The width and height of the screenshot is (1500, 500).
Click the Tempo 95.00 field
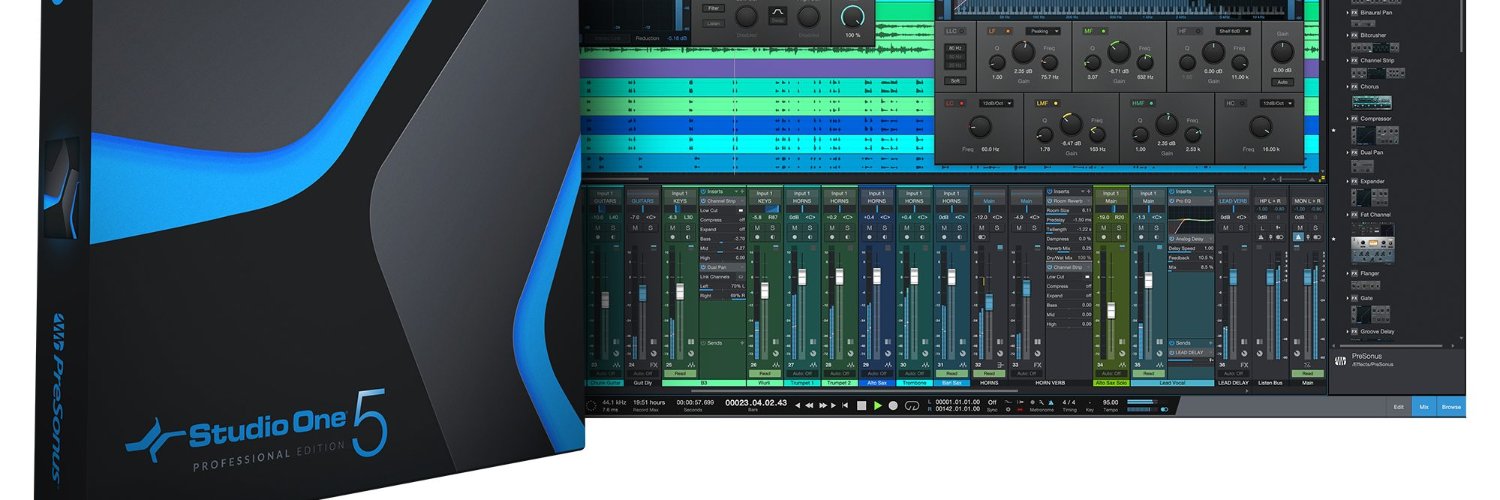1111,403
